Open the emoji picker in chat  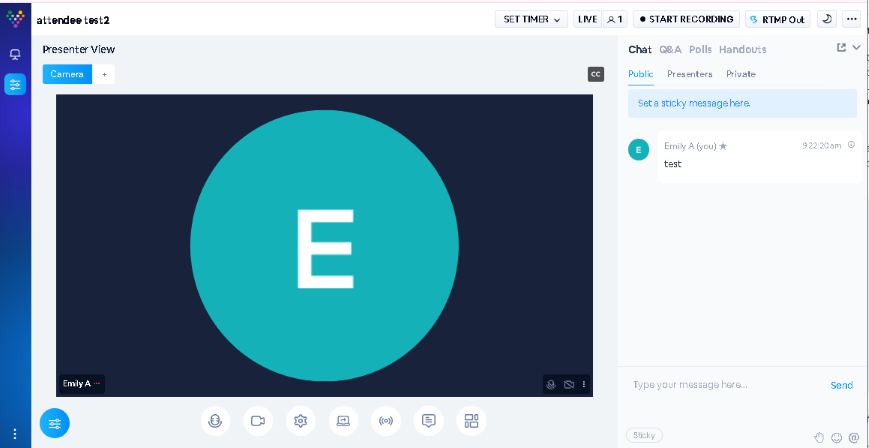click(836, 437)
